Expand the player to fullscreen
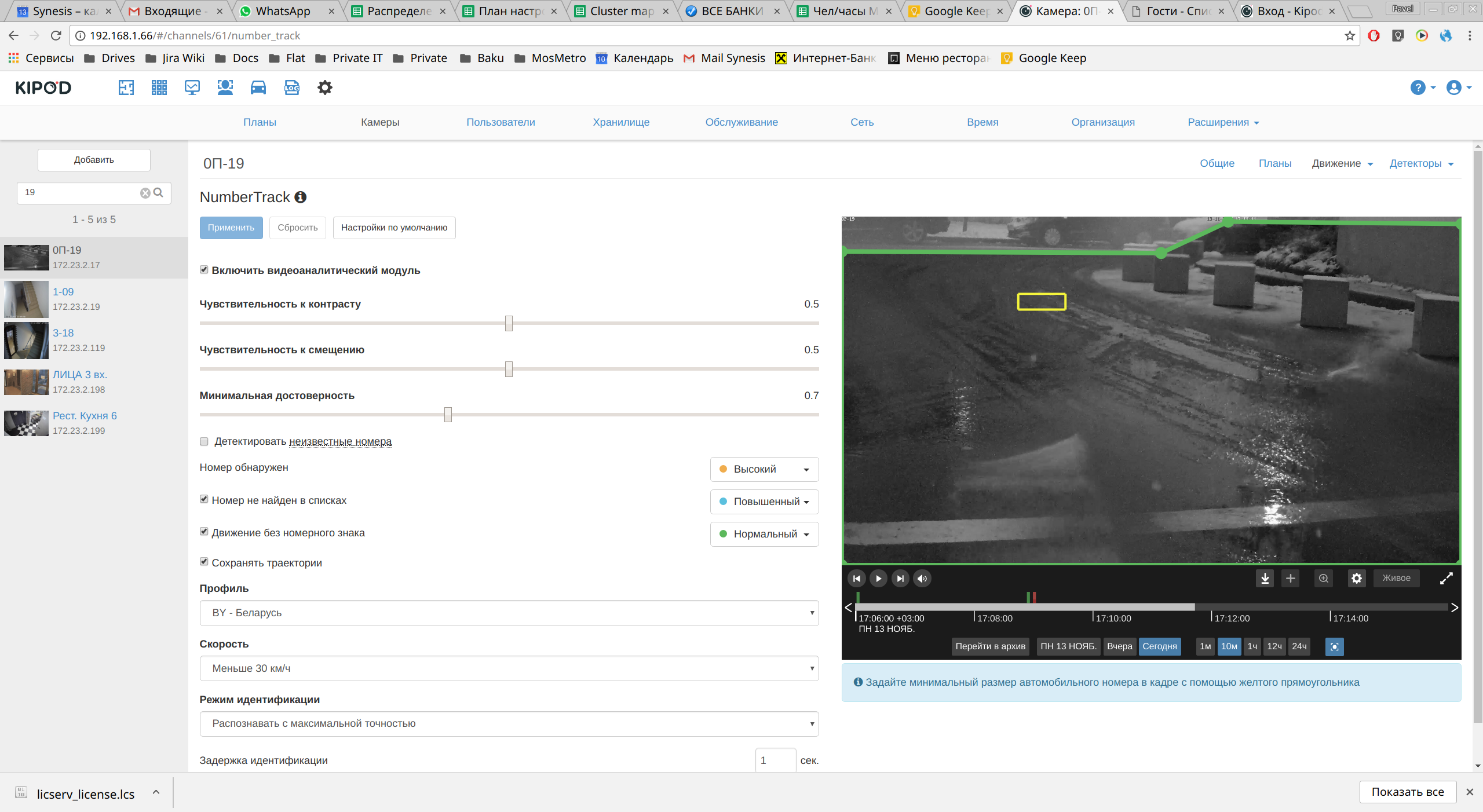Image resolution: width=1483 pixels, height=812 pixels. click(x=1447, y=578)
